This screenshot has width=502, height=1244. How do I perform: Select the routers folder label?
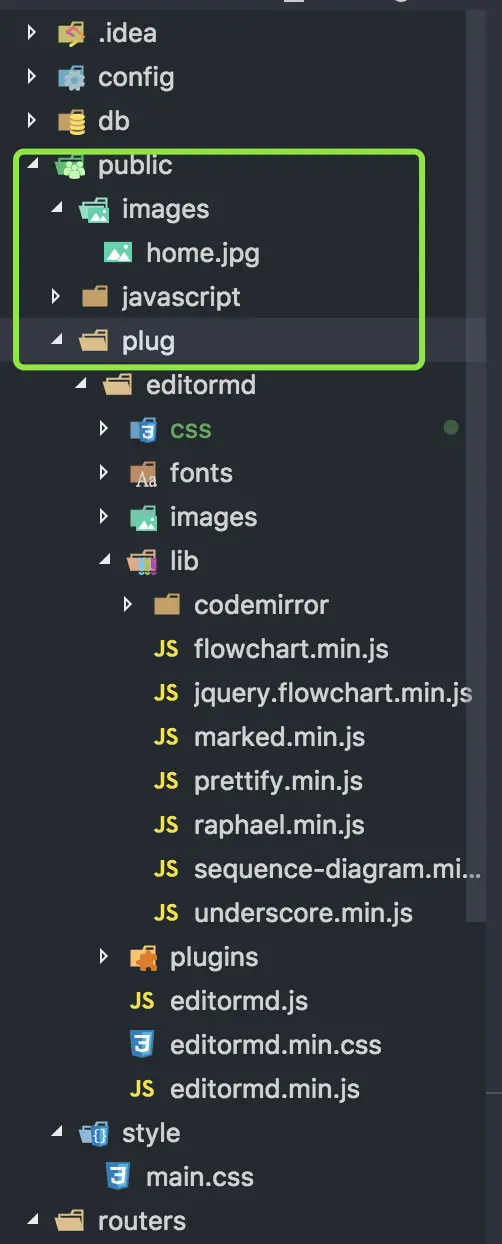[x=142, y=1222]
